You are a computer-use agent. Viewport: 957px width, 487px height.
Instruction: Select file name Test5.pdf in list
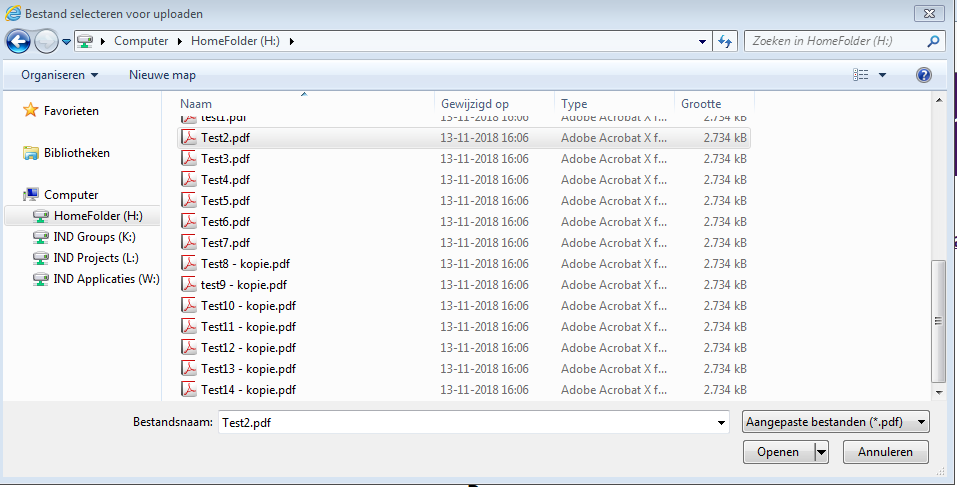(225, 201)
